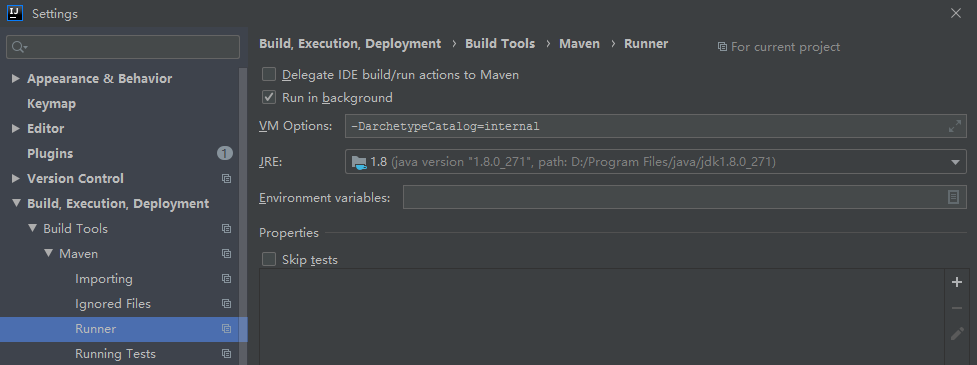
Task: Expand Appearance & Behavior tree node
Action: tap(16, 78)
